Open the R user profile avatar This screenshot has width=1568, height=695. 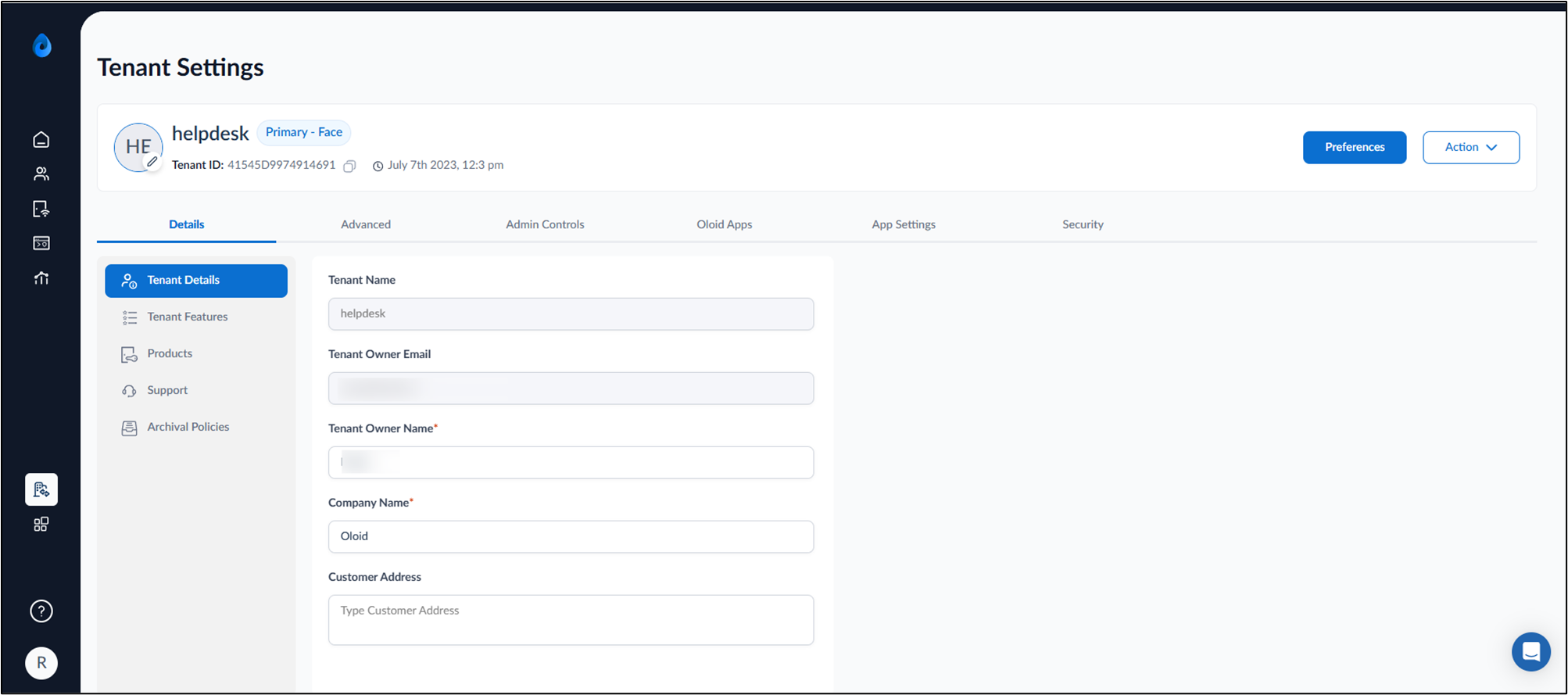coord(41,663)
